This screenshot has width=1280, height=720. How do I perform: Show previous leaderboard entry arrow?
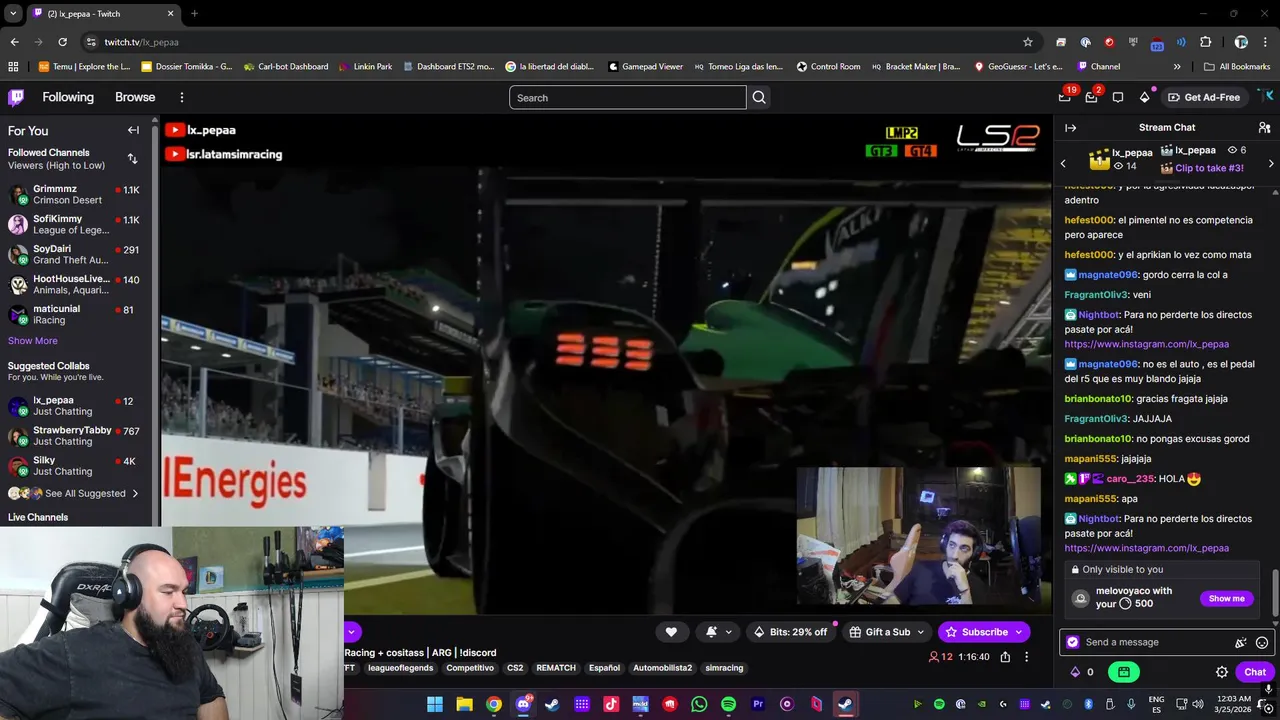point(1063,163)
